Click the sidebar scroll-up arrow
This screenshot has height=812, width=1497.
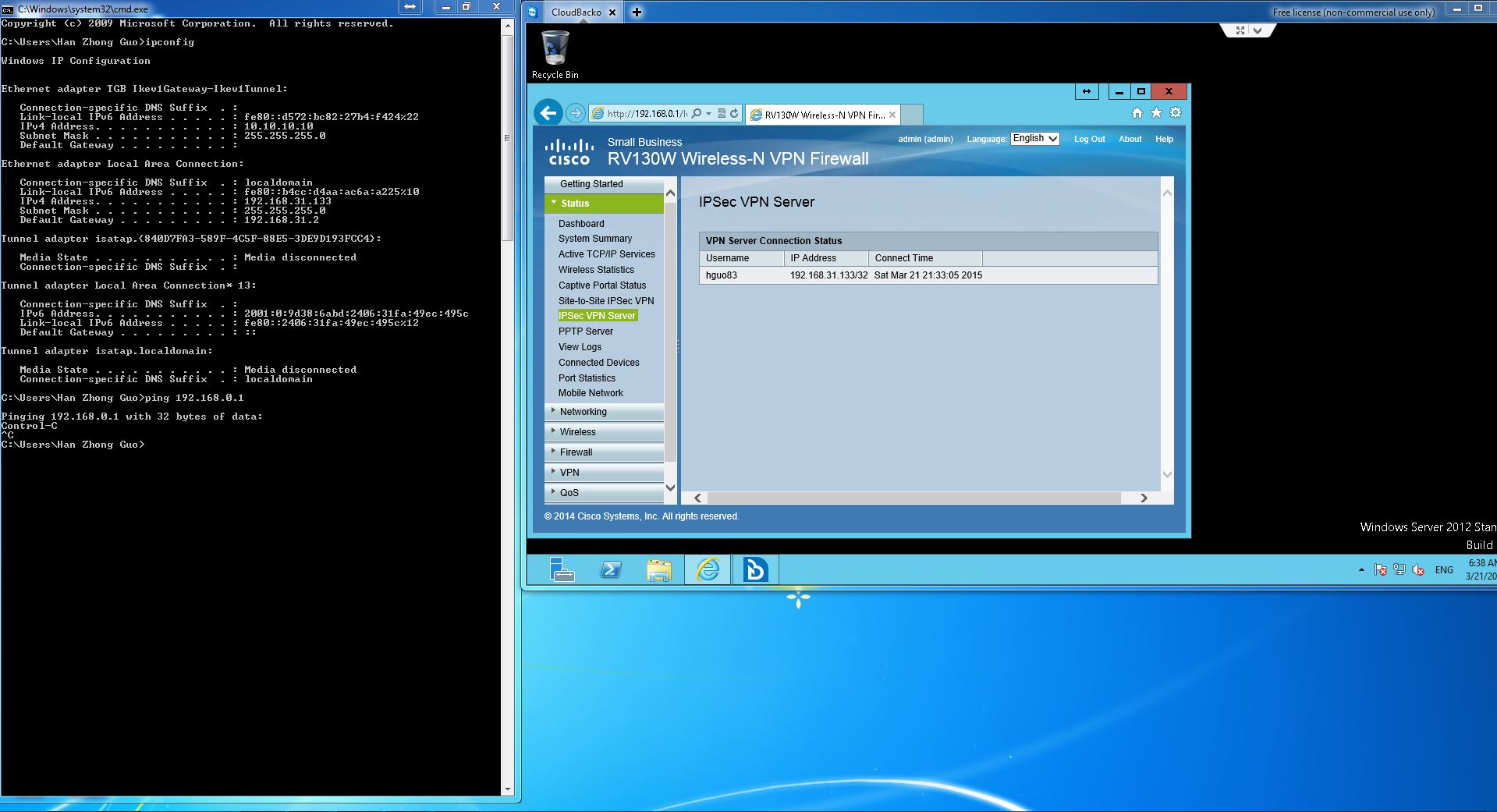click(670, 192)
